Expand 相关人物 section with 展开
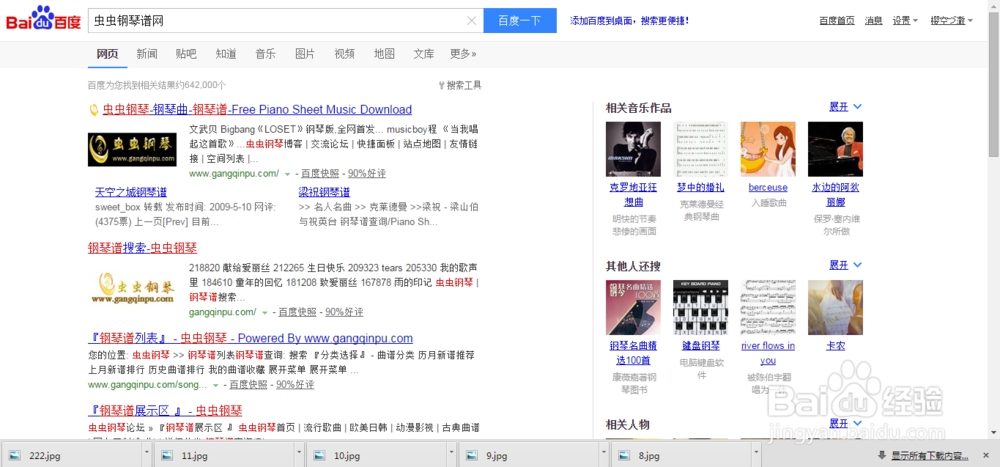1000x467 pixels. click(845, 423)
